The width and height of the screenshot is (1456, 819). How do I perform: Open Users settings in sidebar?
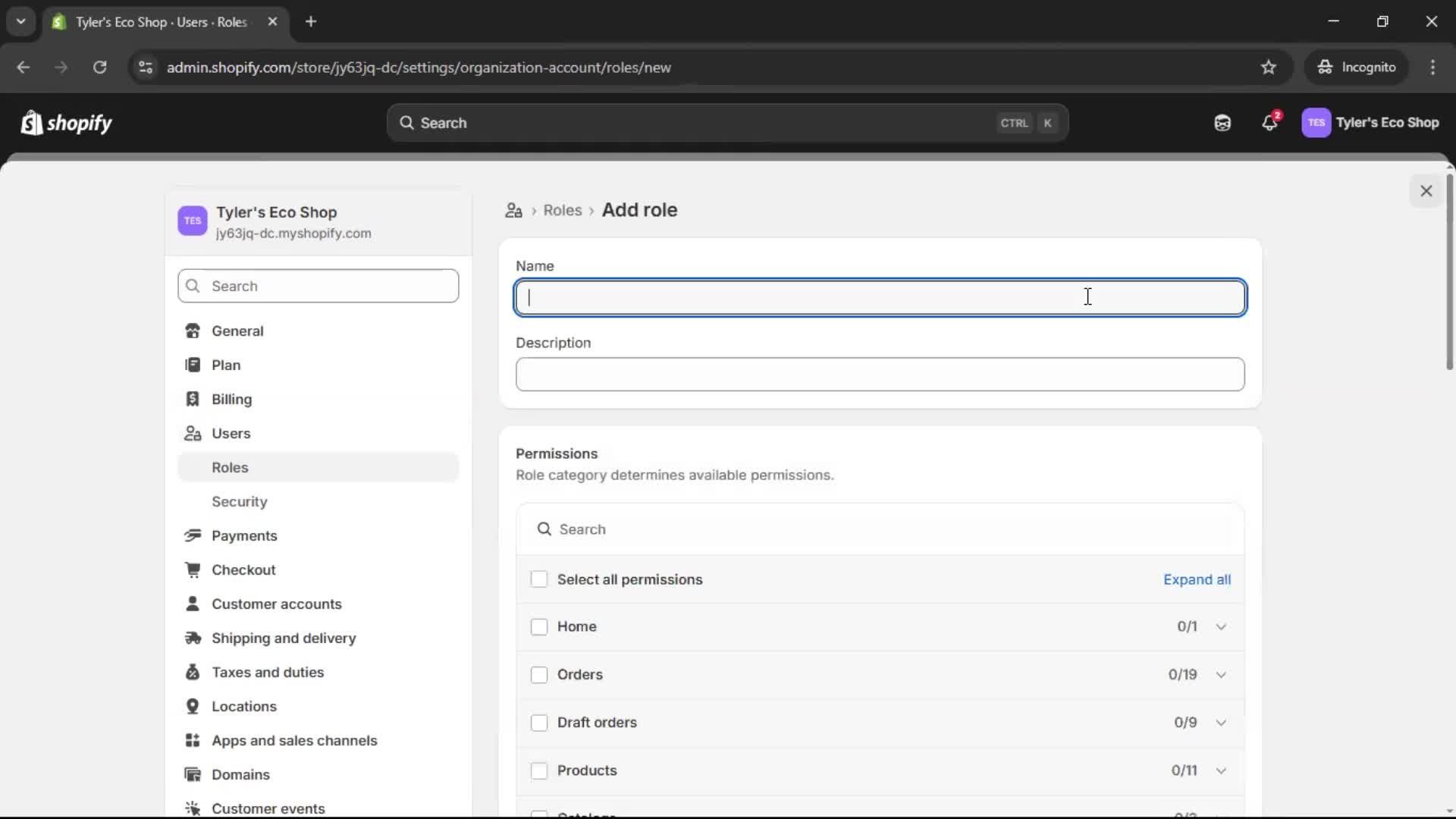230,433
